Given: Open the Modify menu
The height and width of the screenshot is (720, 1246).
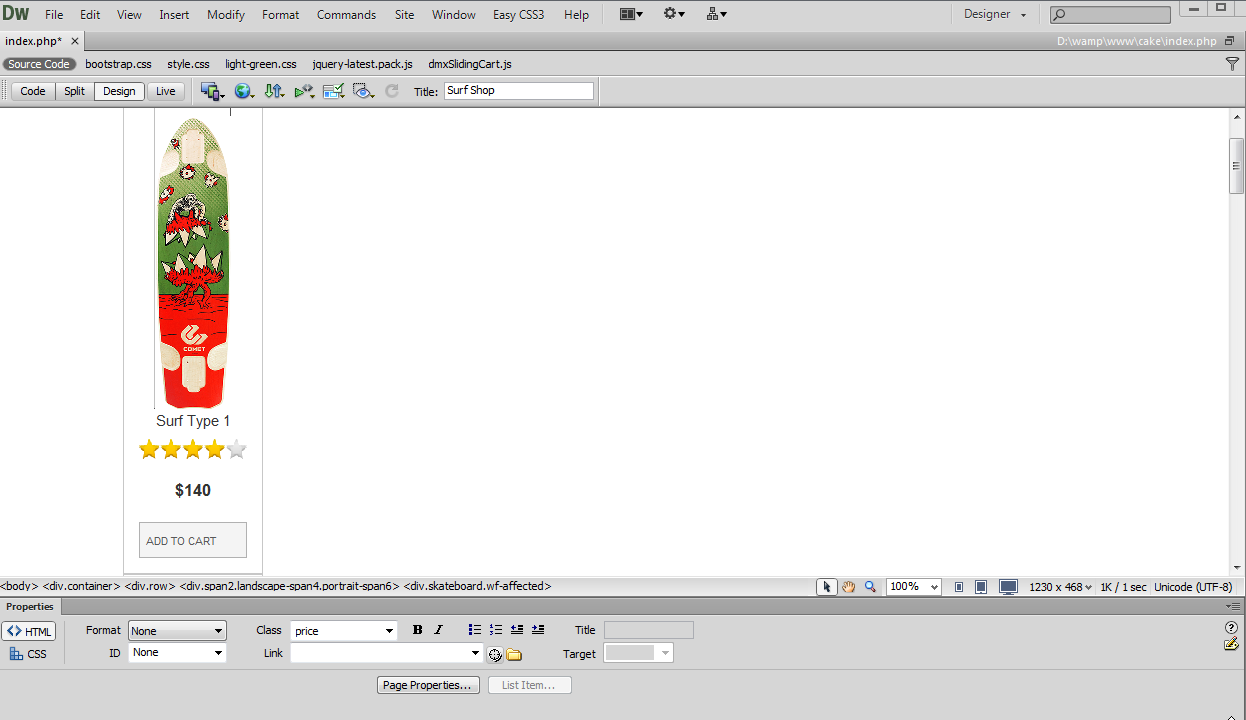Looking at the screenshot, I should [x=226, y=15].
